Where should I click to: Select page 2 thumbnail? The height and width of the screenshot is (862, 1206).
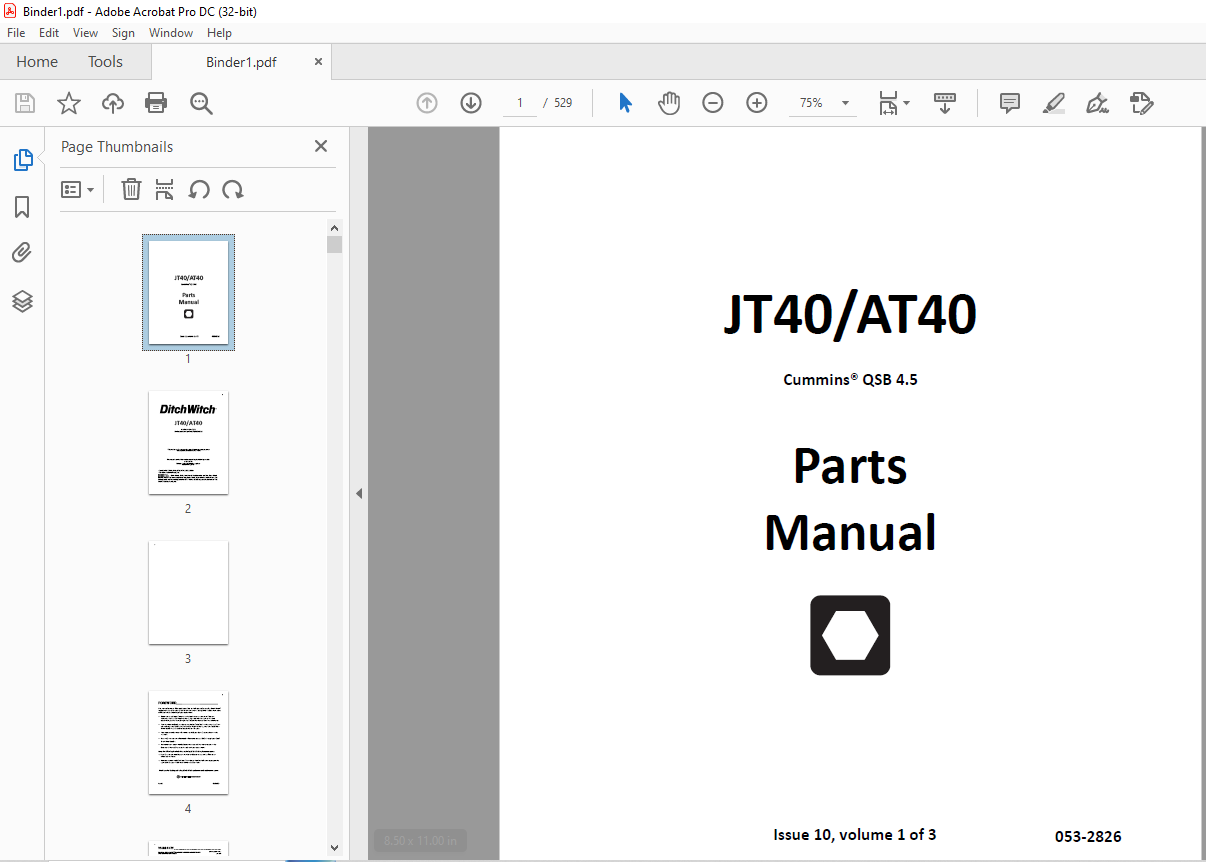(188, 442)
